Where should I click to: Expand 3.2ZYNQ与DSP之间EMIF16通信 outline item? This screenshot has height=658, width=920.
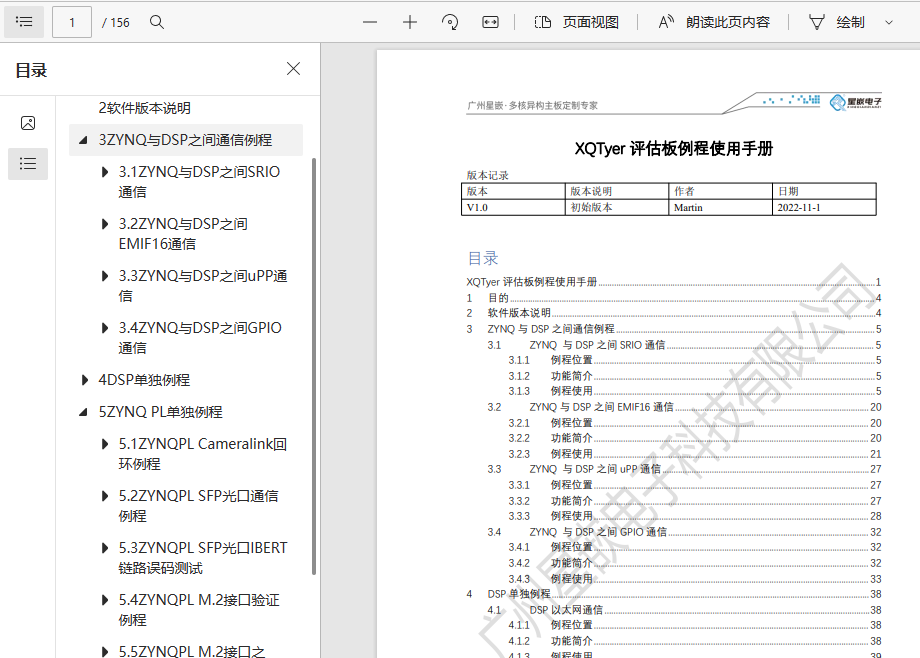[104, 224]
